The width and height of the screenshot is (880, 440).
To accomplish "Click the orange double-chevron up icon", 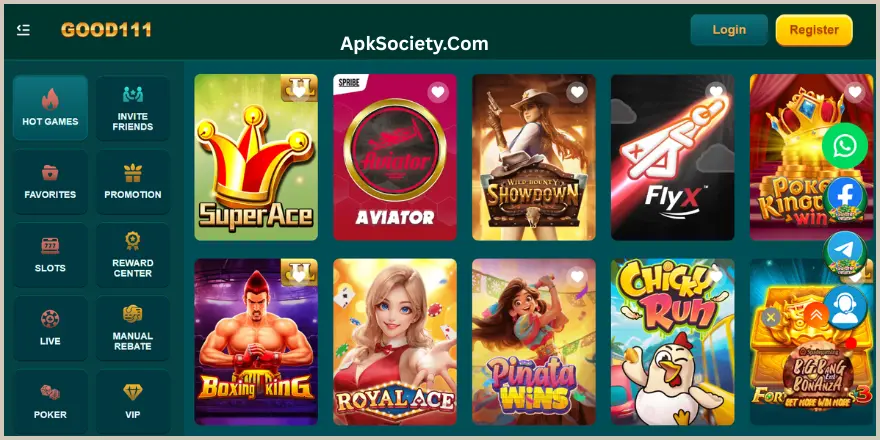I will (816, 315).
